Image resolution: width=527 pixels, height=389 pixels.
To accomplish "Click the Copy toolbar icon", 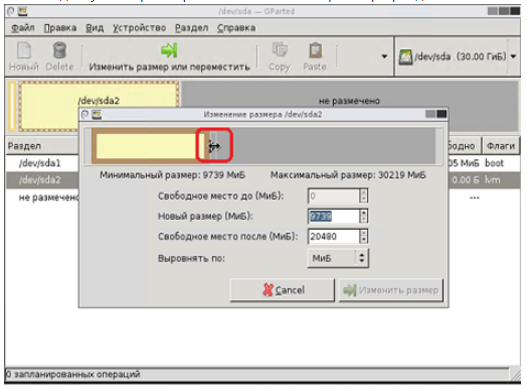I will (x=279, y=50).
